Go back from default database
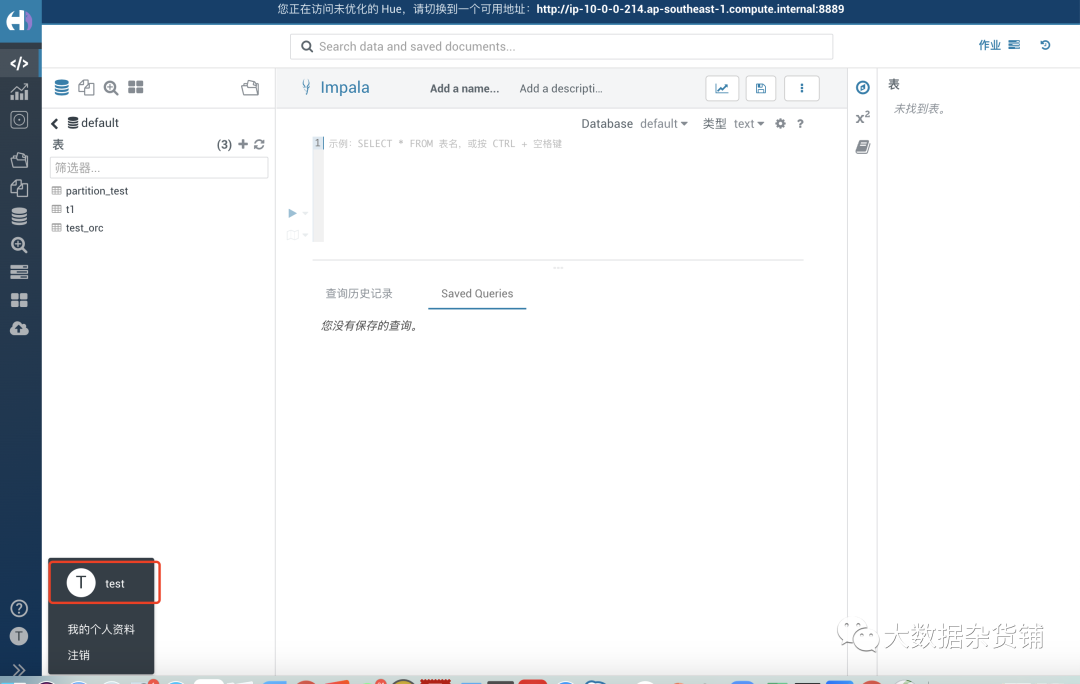The image size is (1080, 684). (54, 123)
